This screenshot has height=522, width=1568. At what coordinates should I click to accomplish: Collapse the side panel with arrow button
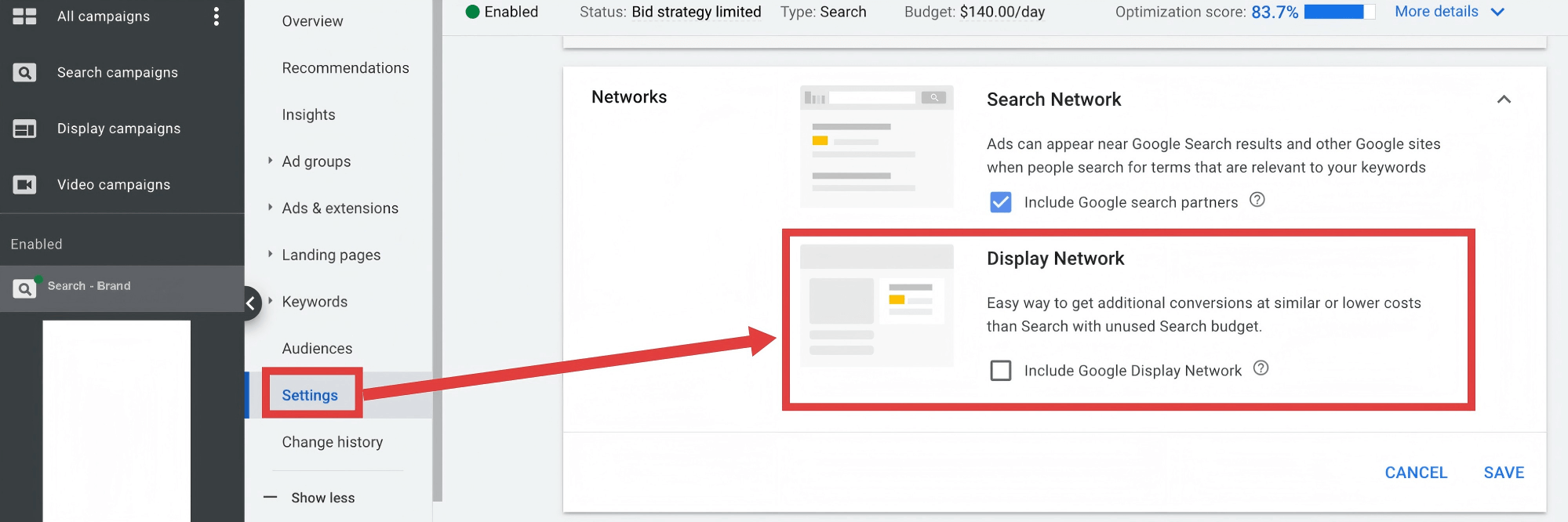coord(250,303)
